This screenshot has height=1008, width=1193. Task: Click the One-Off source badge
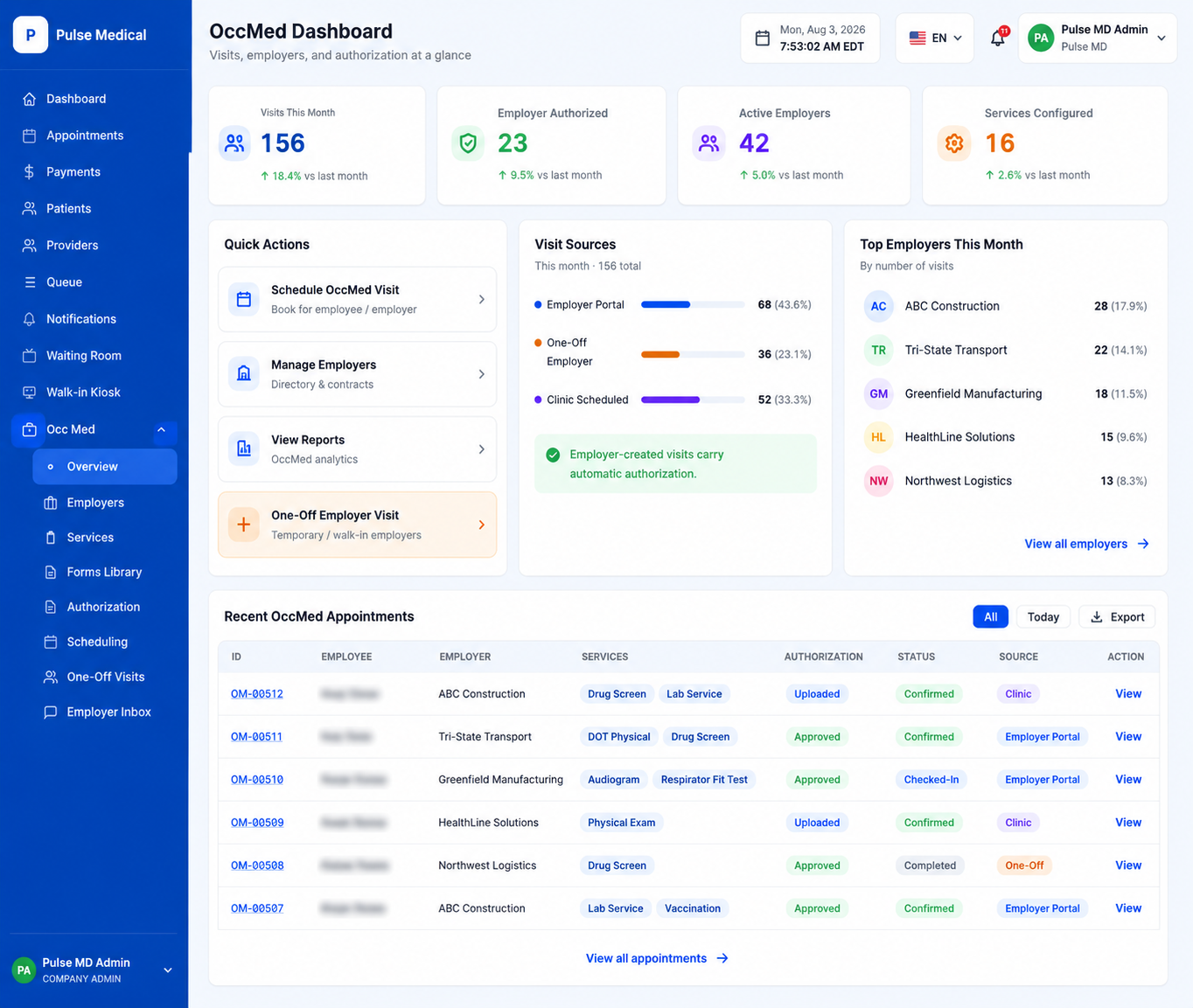1024,865
